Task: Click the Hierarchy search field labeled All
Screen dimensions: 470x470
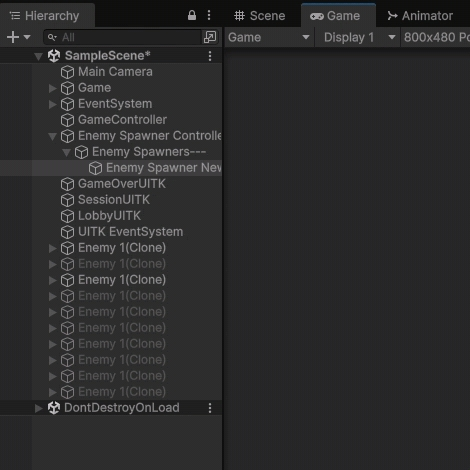Action: (122, 37)
